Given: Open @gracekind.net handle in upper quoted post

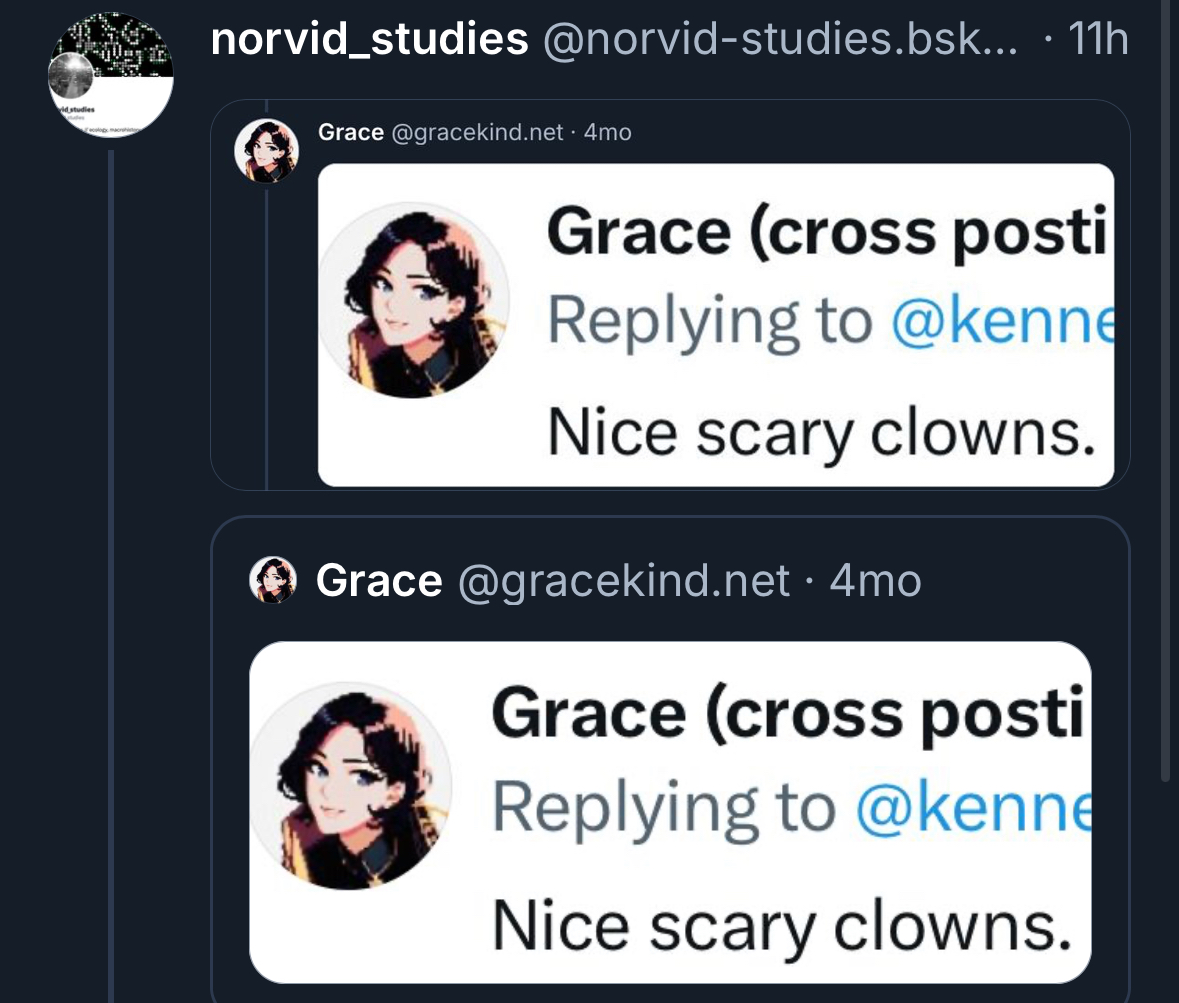Looking at the screenshot, I should point(476,132).
